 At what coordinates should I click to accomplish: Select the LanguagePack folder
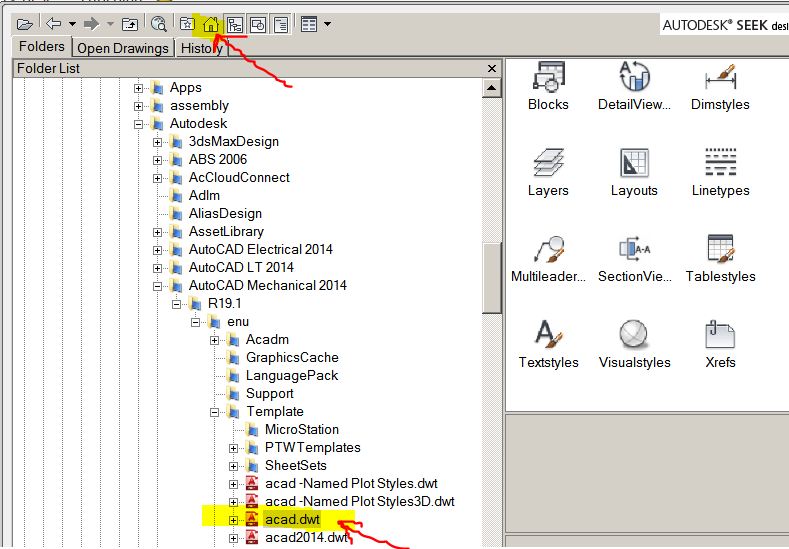point(292,375)
